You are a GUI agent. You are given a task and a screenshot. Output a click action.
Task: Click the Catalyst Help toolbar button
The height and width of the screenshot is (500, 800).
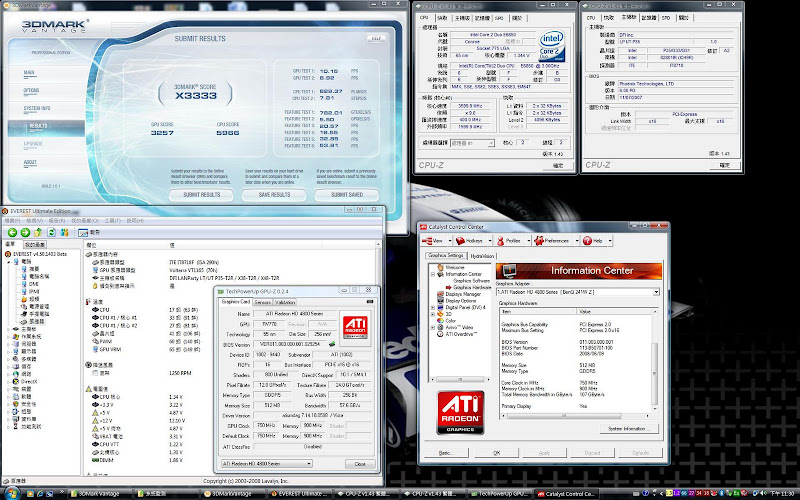click(x=593, y=241)
